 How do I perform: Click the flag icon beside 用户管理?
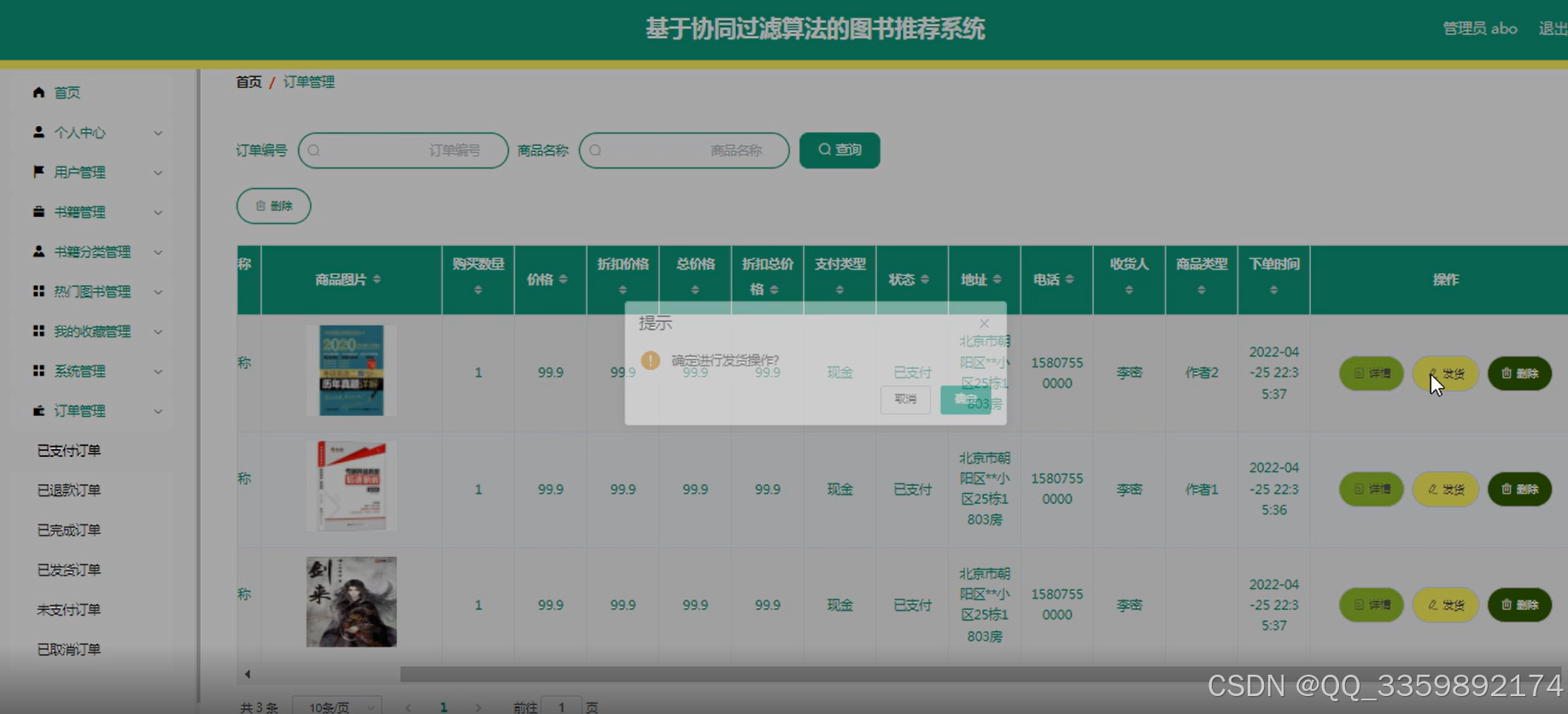tap(38, 172)
